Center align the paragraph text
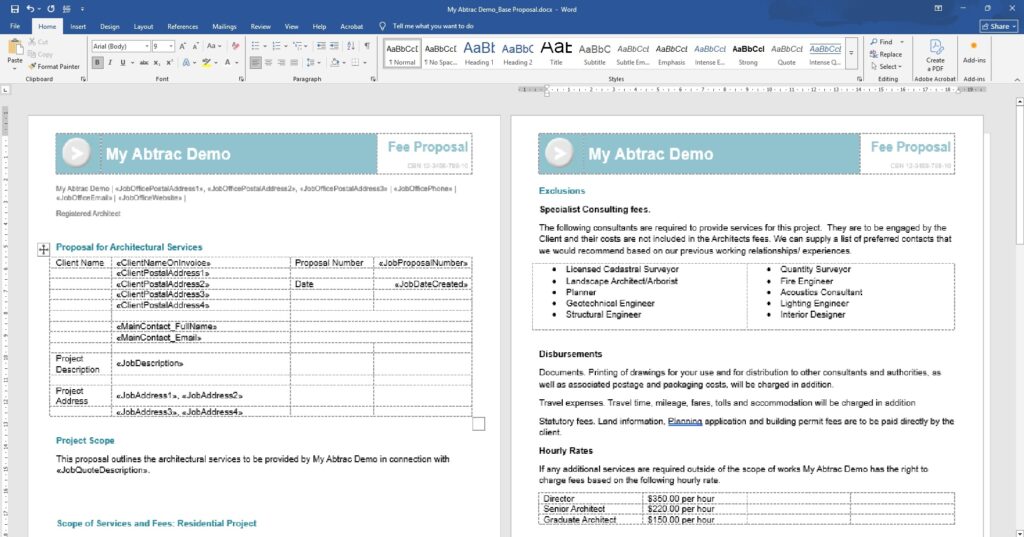The height and width of the screenshot is (537, 1024). click(268, 63)
